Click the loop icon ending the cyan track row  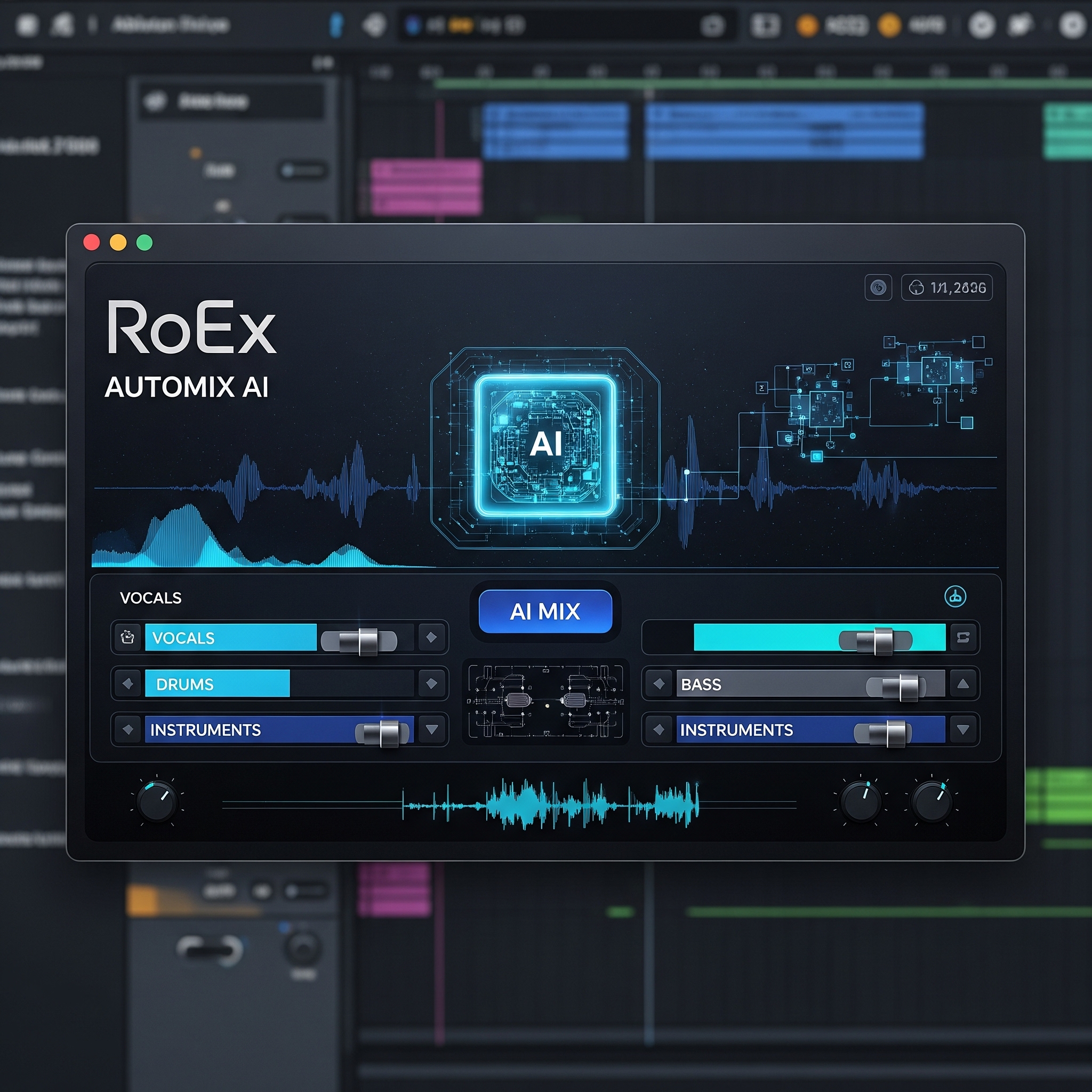[x=963, y=637]
